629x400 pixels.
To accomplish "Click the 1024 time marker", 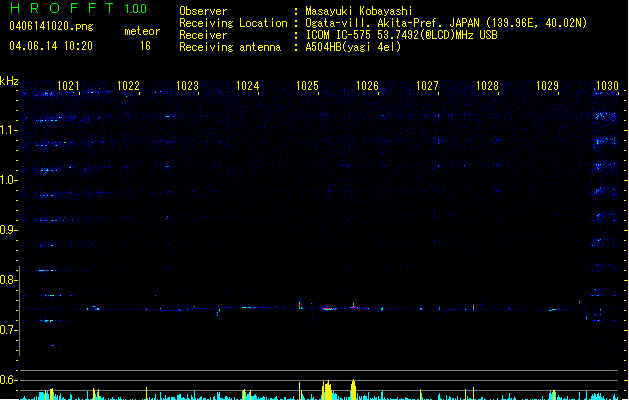I will 248,86.
